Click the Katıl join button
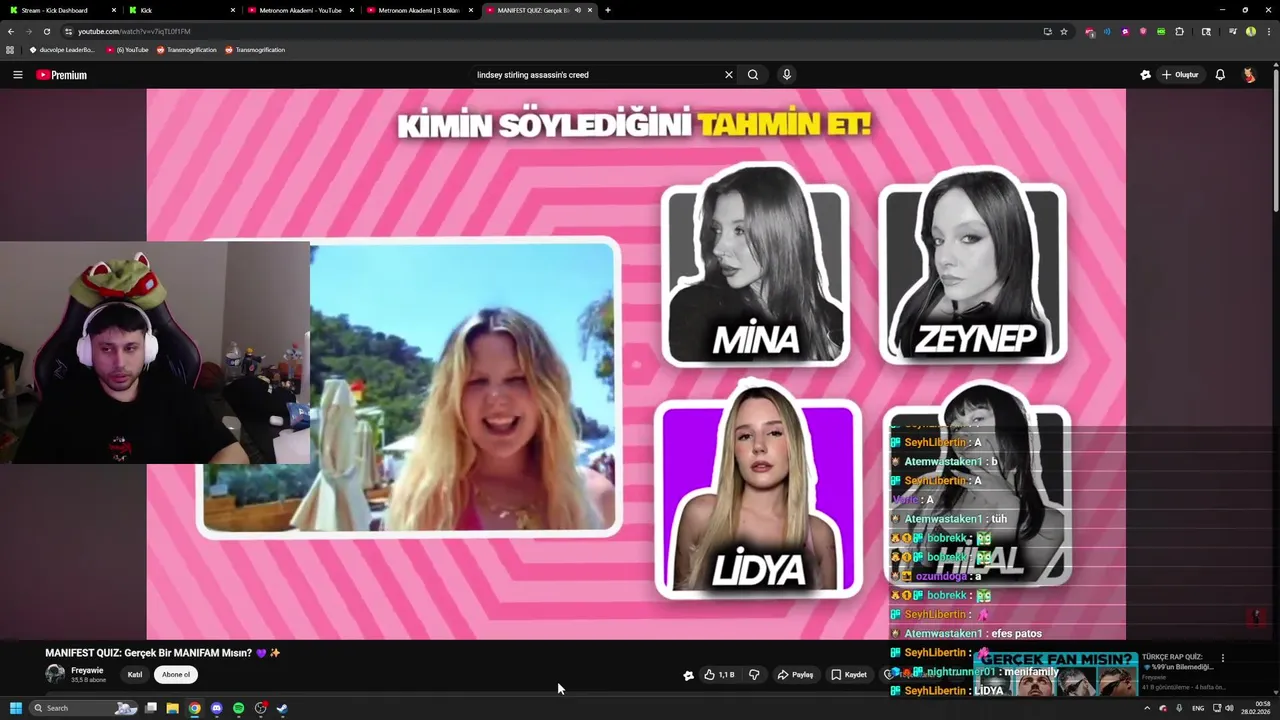Screen dimensions: 1280x720 [135, 675]
